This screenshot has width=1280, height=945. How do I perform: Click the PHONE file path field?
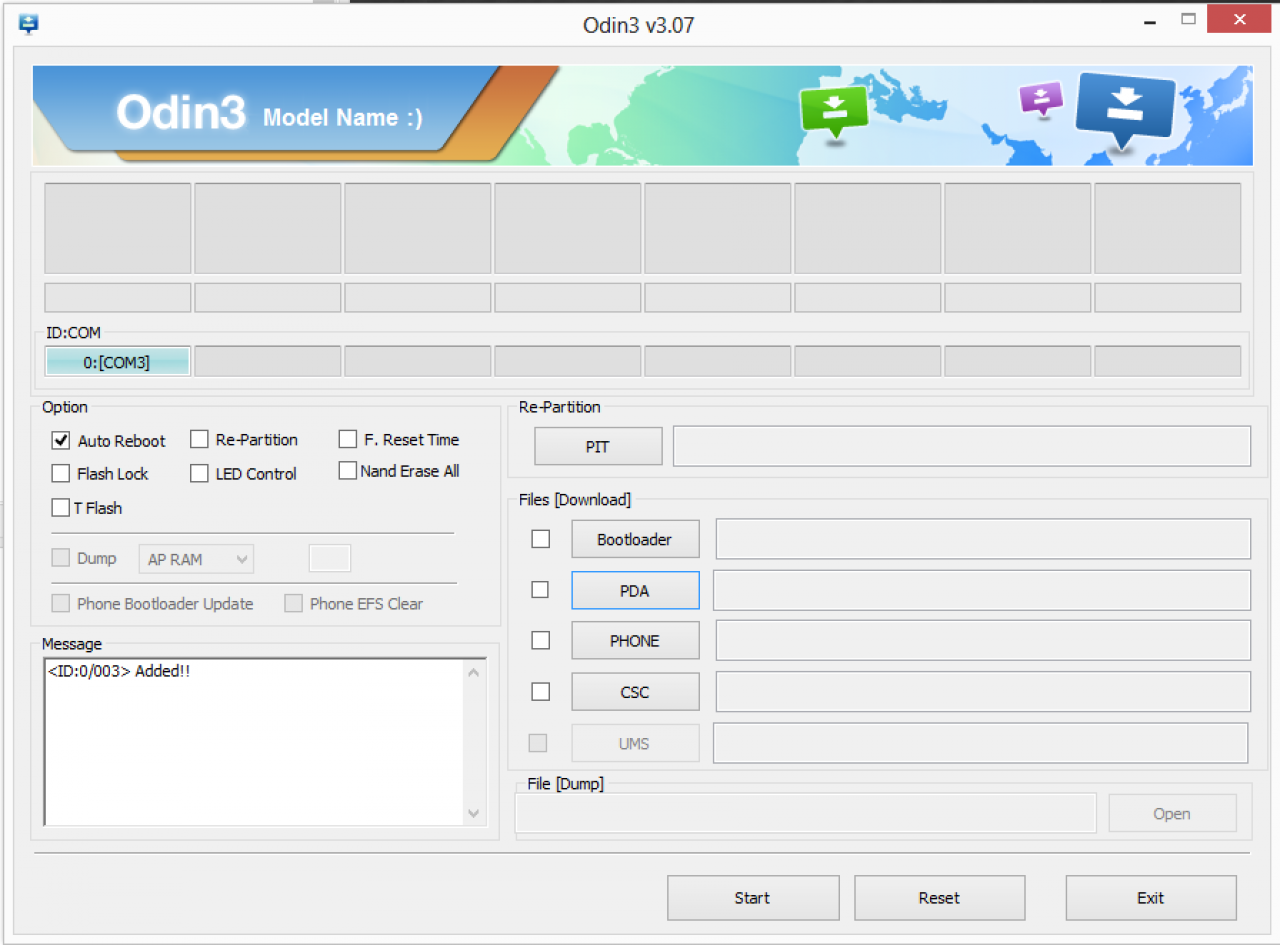pos(984,640)
